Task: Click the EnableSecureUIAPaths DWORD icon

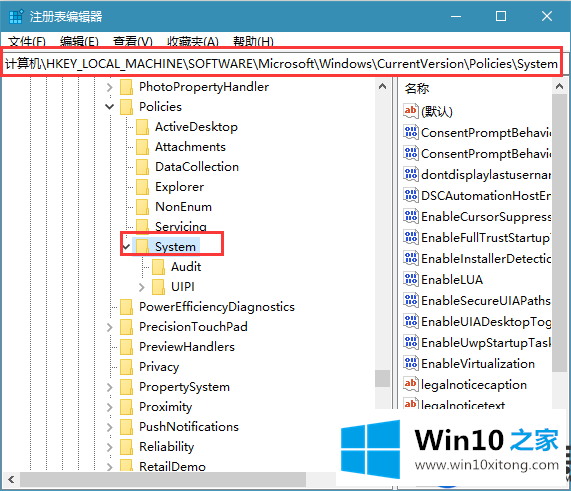Action: (411, 300)
